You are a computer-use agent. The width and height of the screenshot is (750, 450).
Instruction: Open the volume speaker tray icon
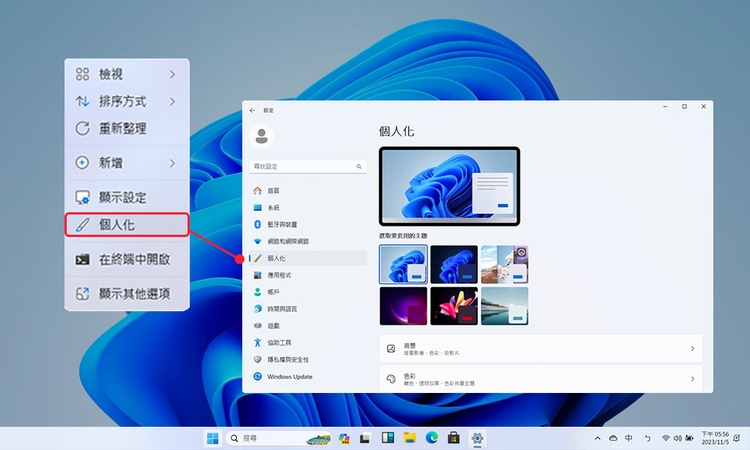(x=677, y=438)
